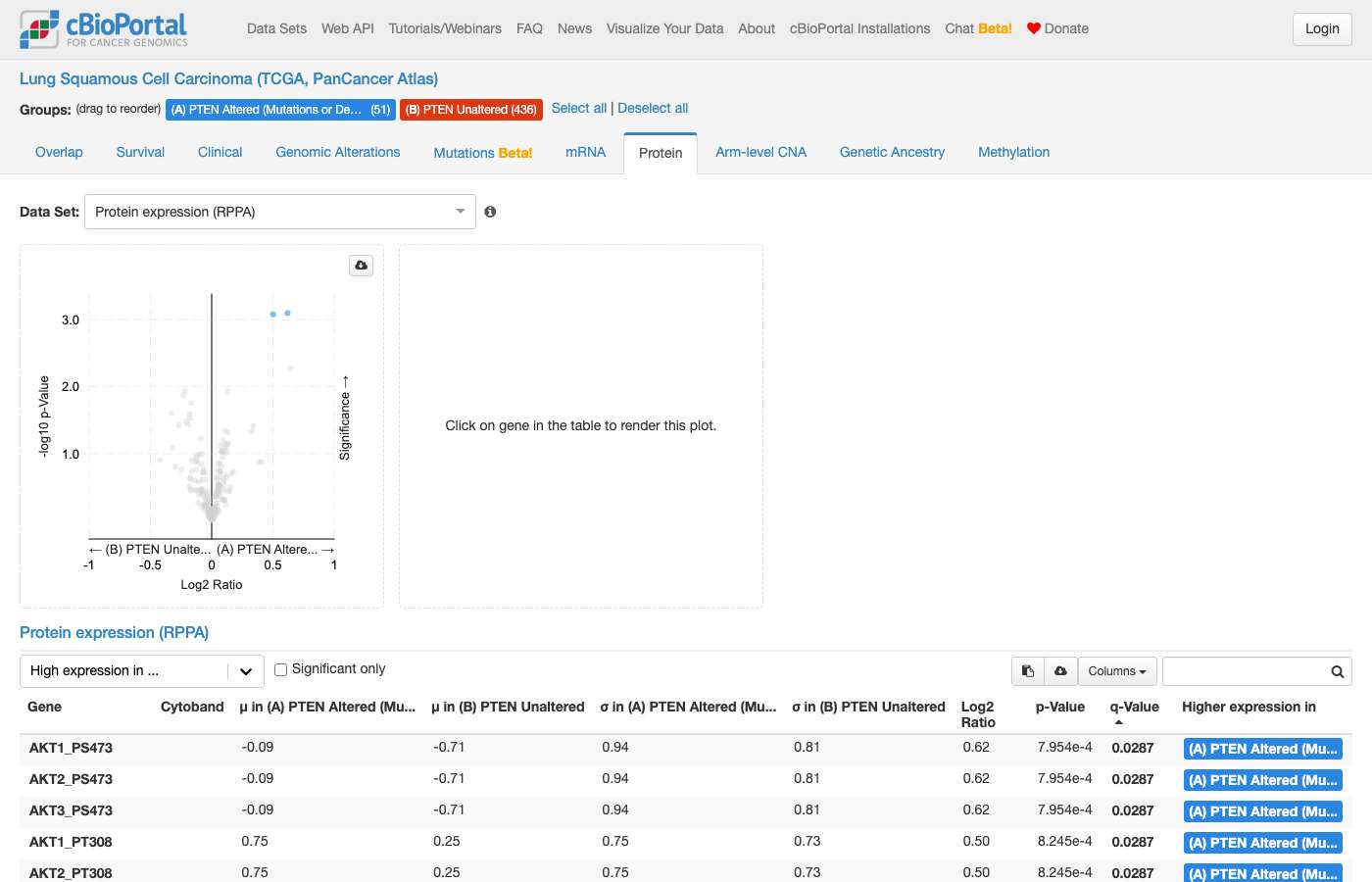
Task: Copy table data with clipboard icon
Action: click(x=1028, y=671)
